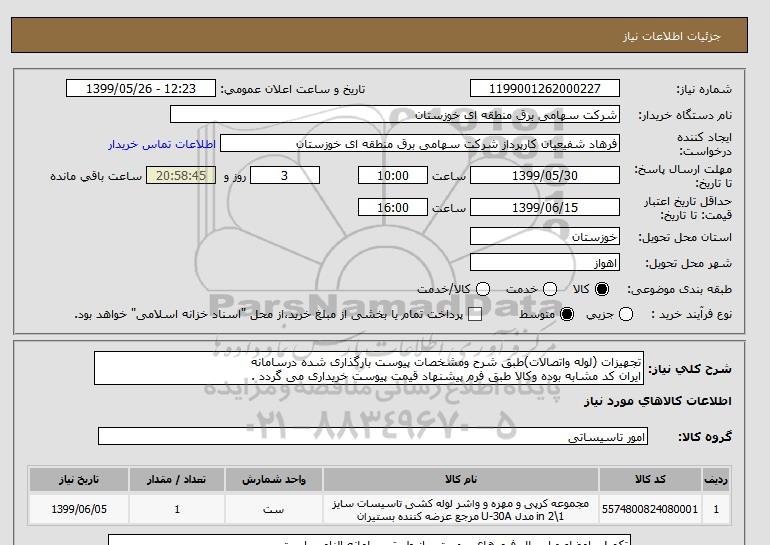Click the item code cell 5574800824080001

tap(650, 510)
